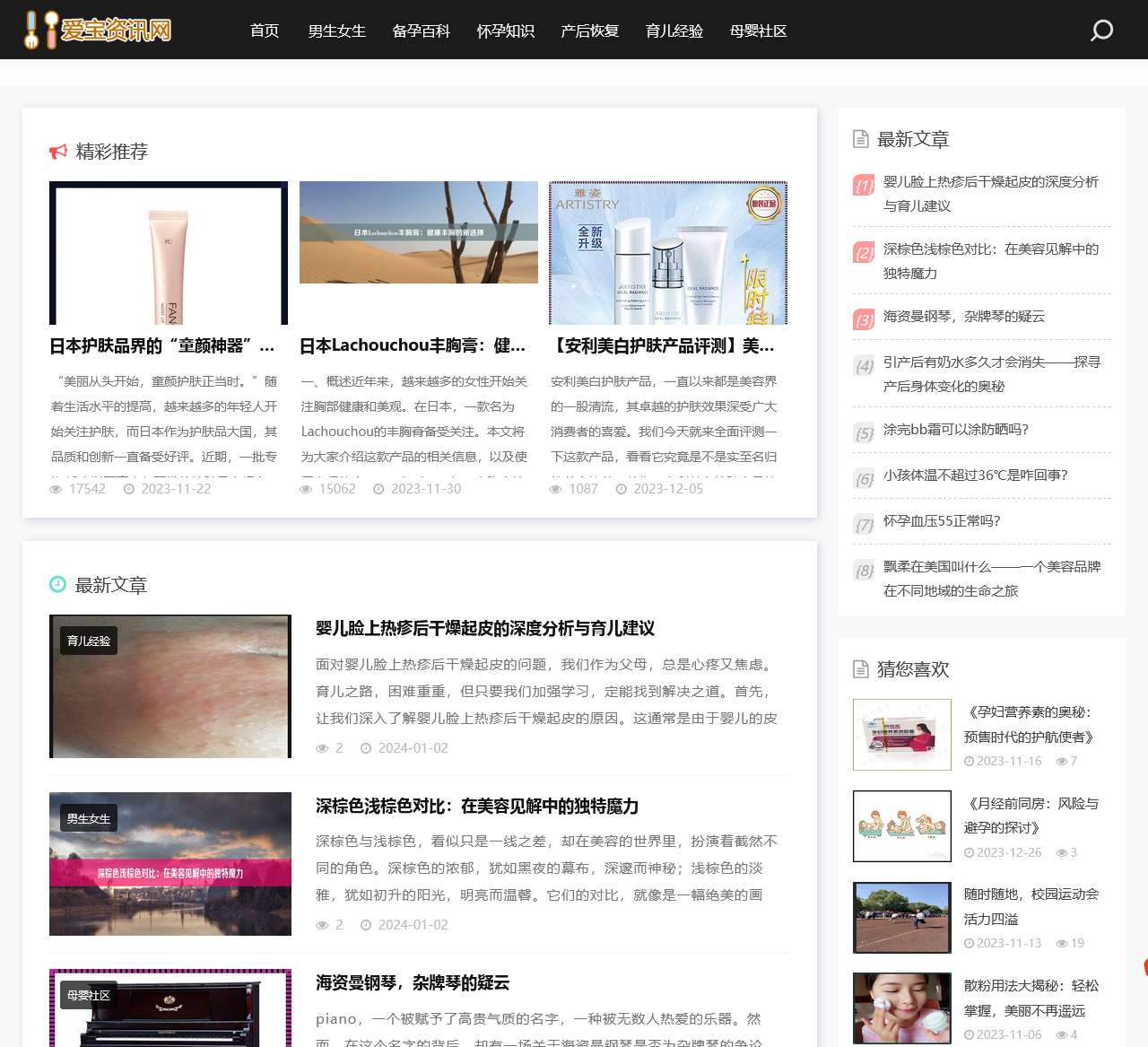The image size is (1148, 1047).
Task: Click the 男生女生 label on article image
Action: click(x=88, y=817)
